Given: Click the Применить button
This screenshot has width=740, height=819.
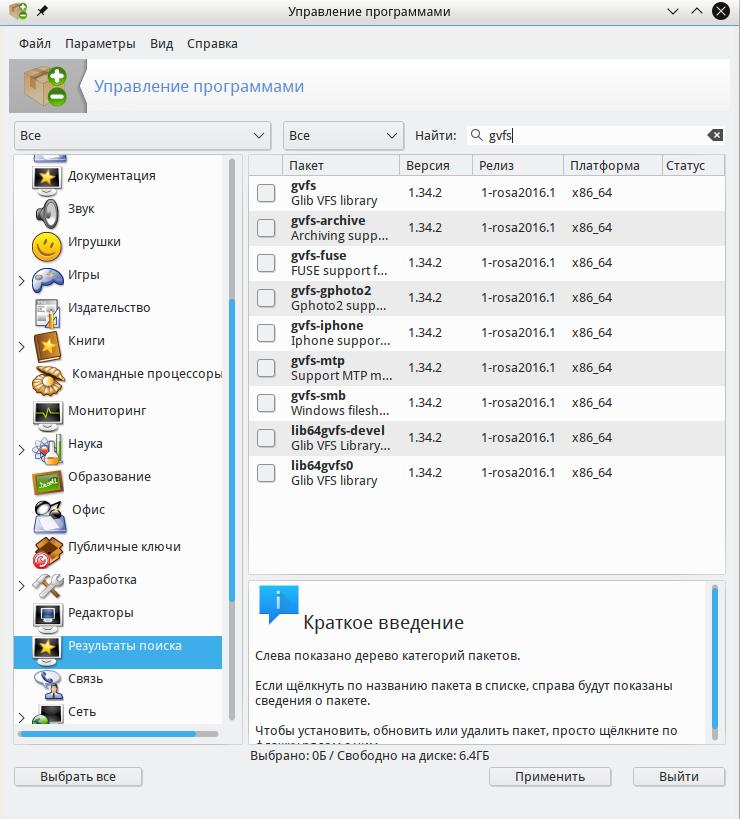Looking at the screenshot, I should (550, 777).
